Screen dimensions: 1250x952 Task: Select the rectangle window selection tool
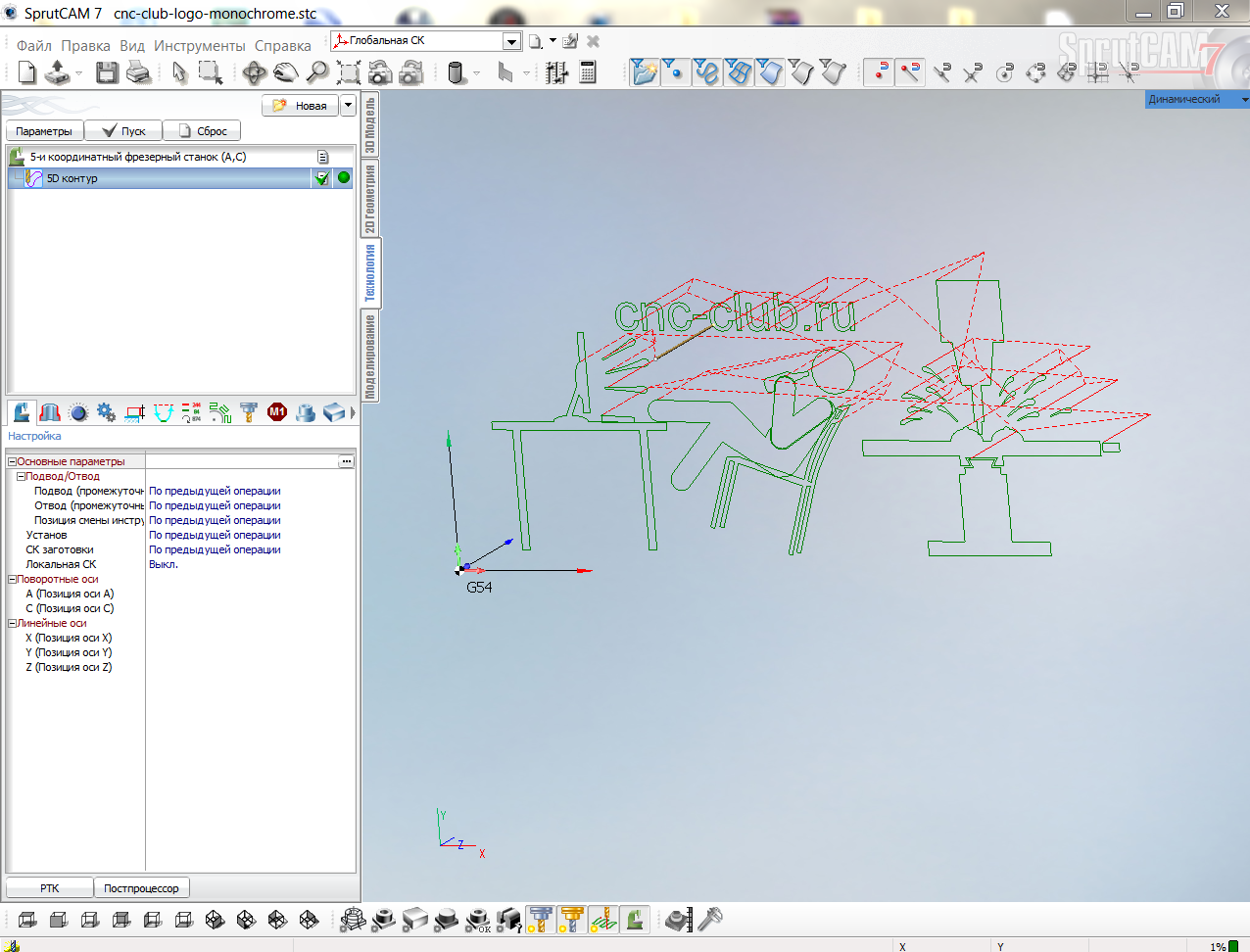click(x=211, y=72)
